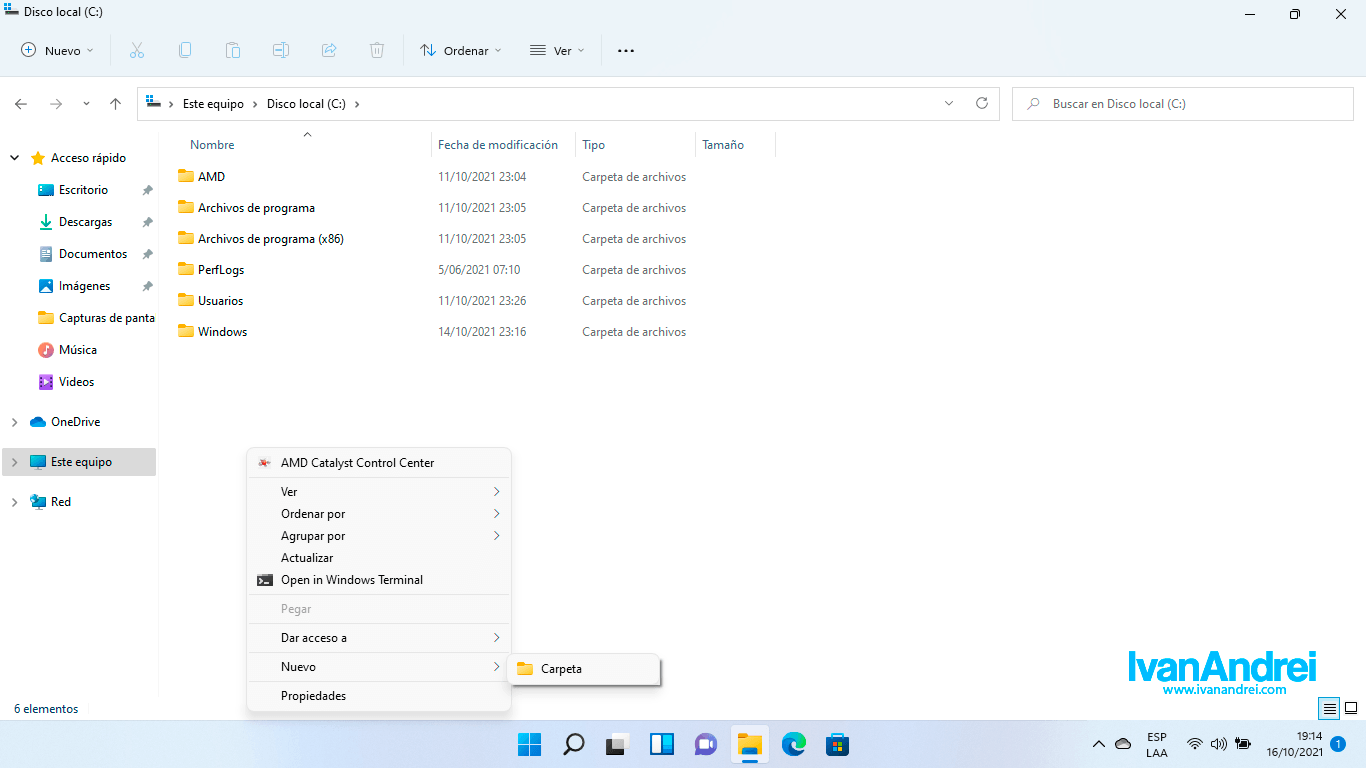
Task: Click the volume speaker tray icon
Action: (1218, 744)
